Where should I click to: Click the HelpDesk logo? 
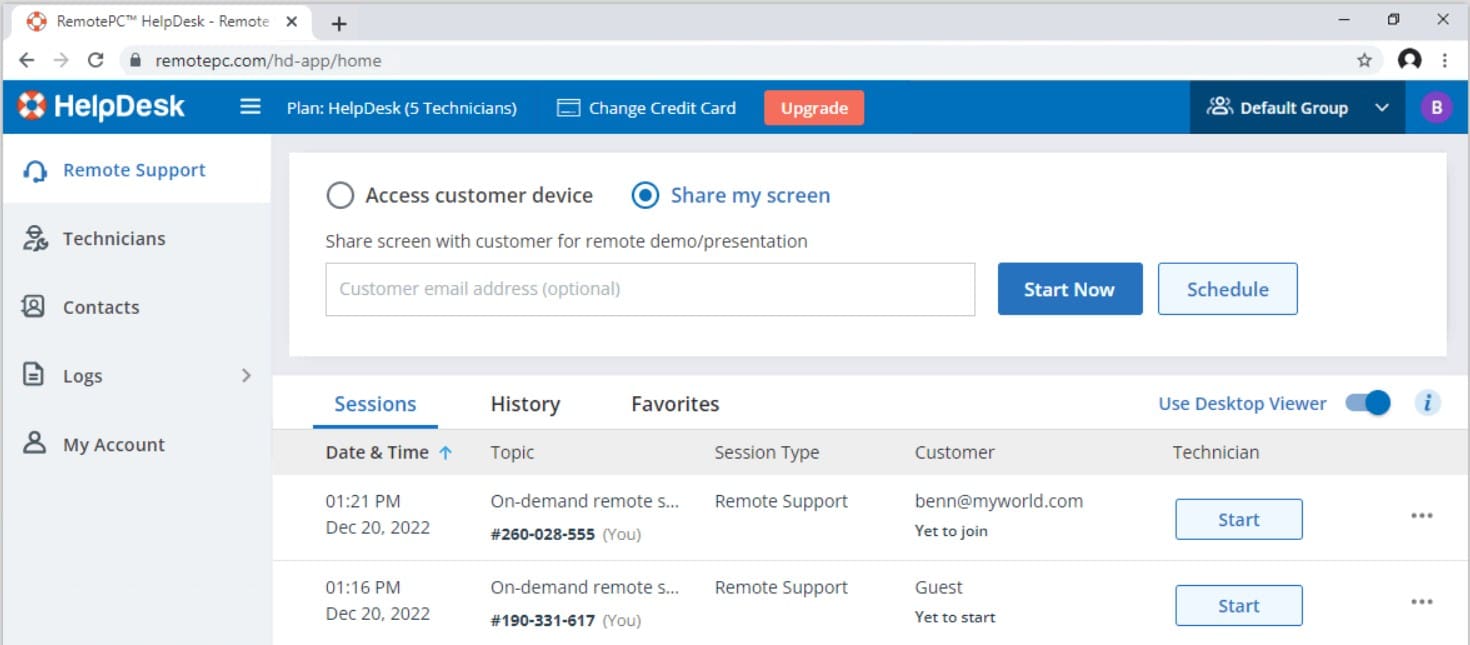pos(102,106)
